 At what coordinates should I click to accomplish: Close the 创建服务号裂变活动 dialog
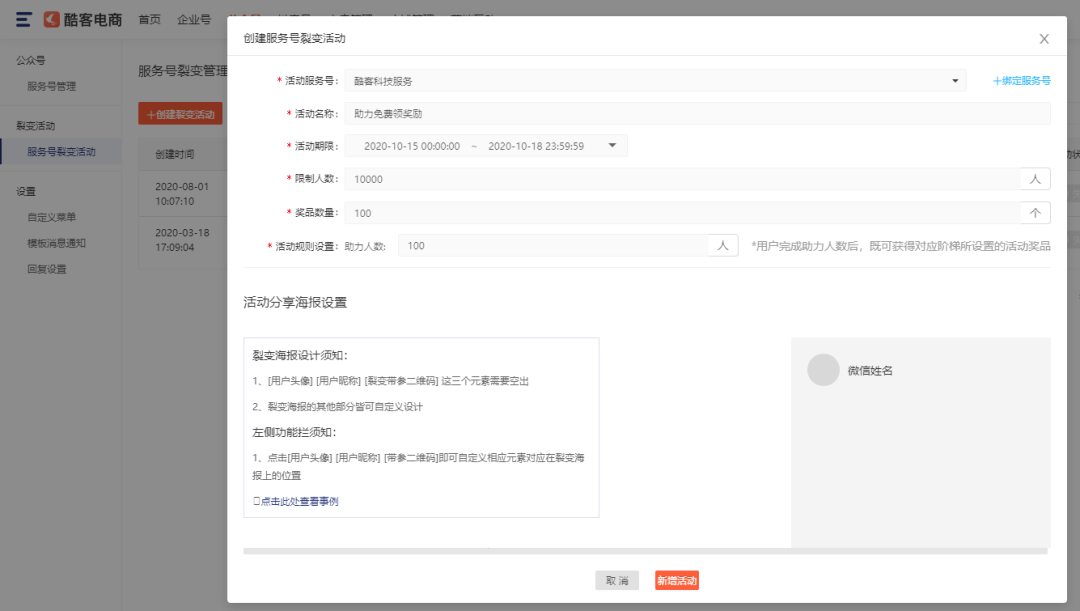click(x=1044, y=39)
